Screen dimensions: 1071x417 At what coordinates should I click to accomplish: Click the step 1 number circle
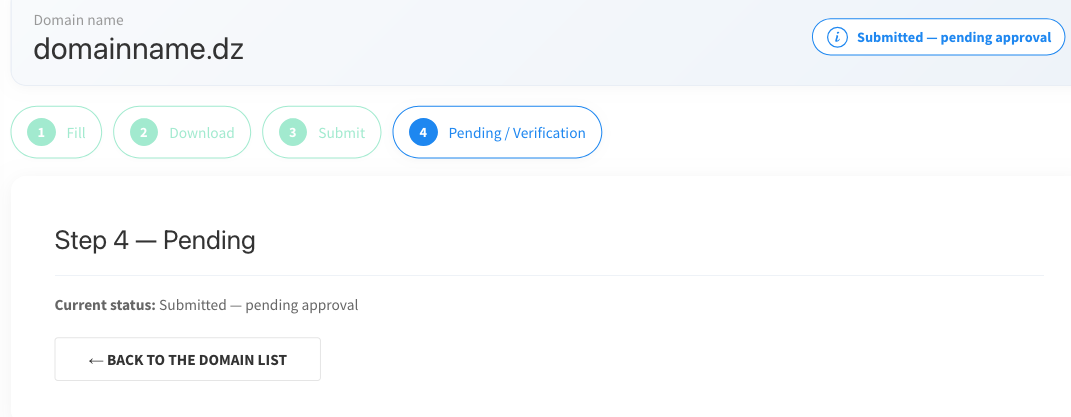tap(41, 132)
